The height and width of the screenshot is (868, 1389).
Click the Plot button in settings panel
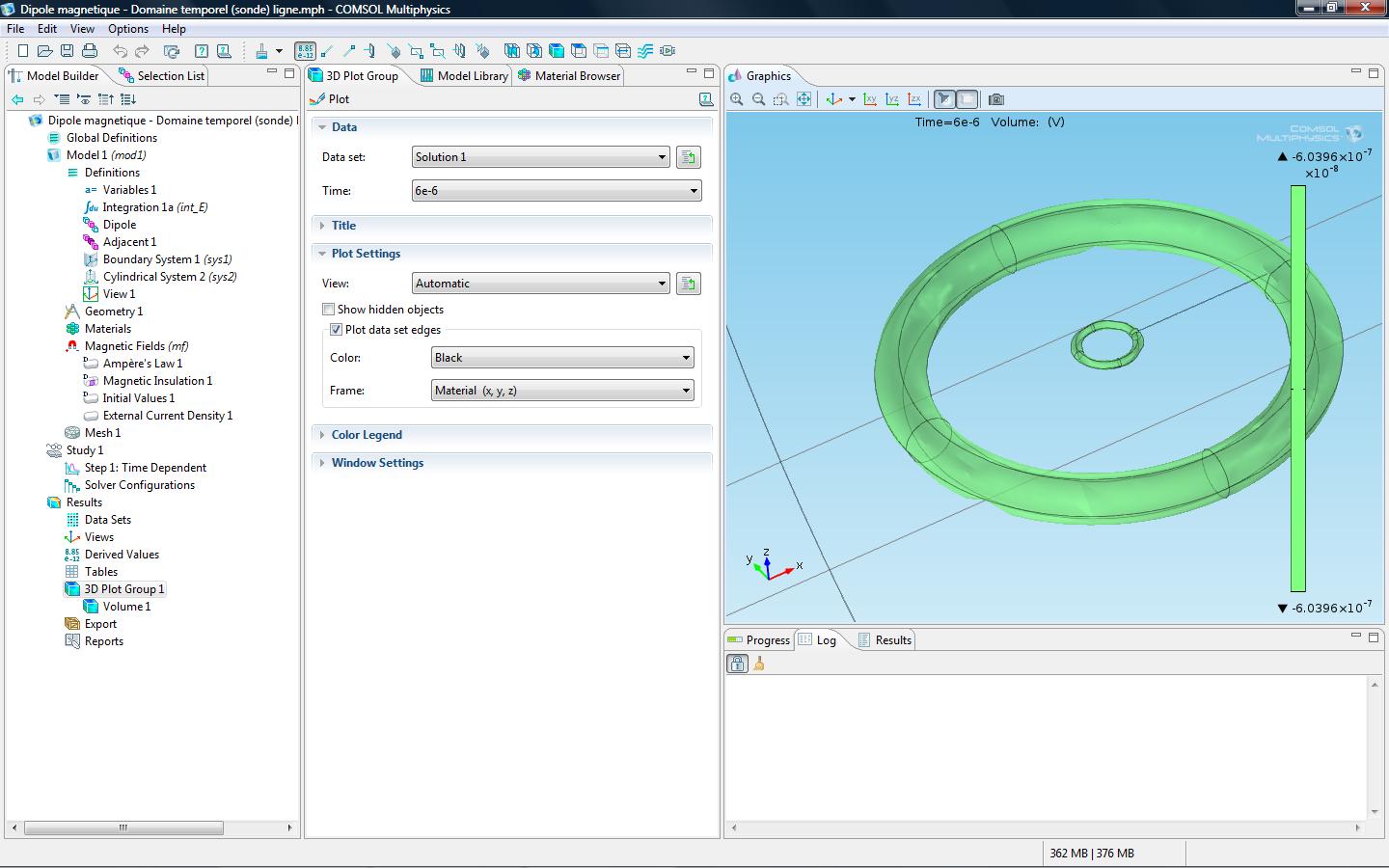pyautogui.click(x=330, y=99)
